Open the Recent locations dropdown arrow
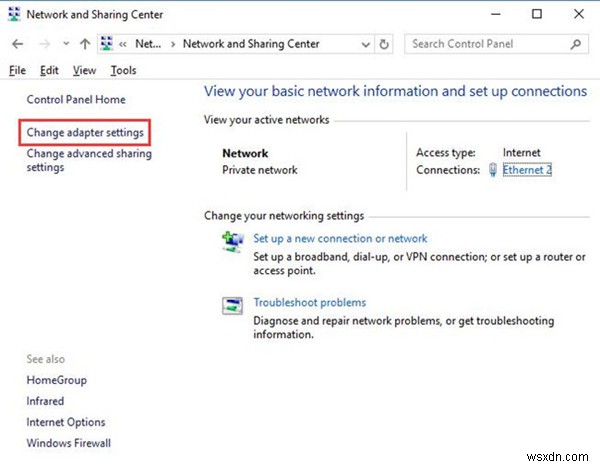The width and height of the screenshot is (600, 467). point(66,44)
